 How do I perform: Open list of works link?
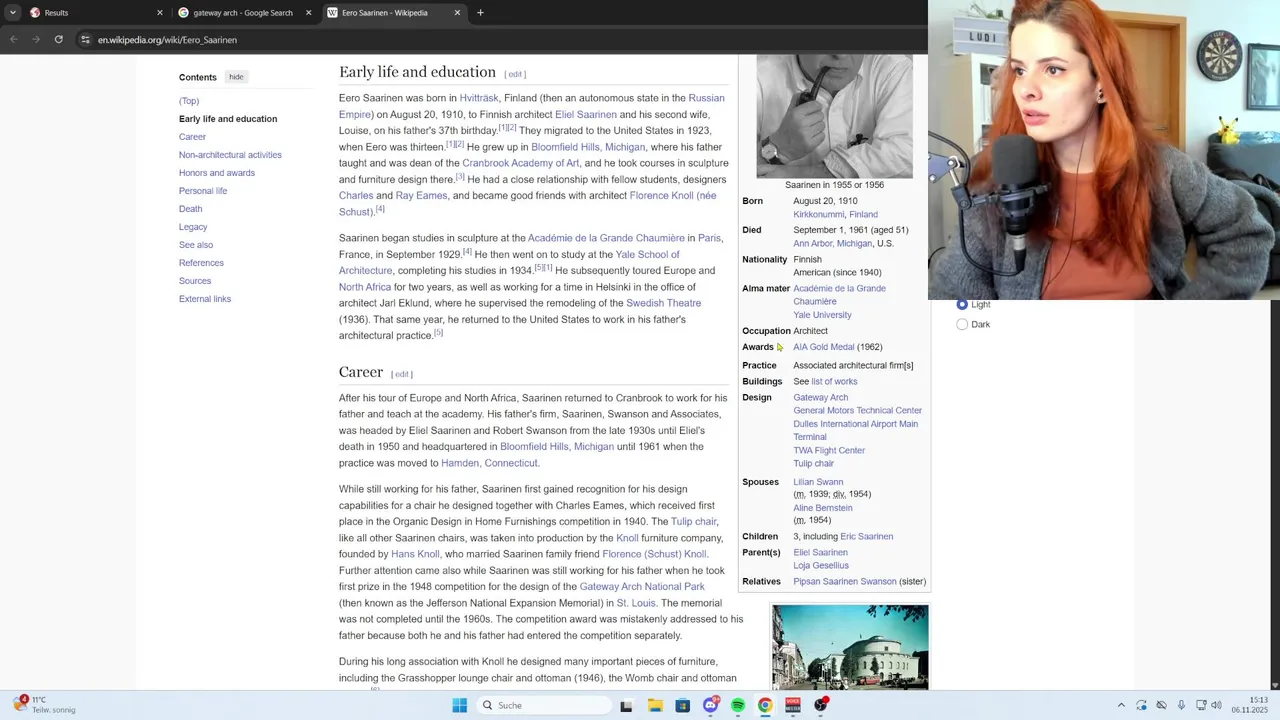(834, 381)
